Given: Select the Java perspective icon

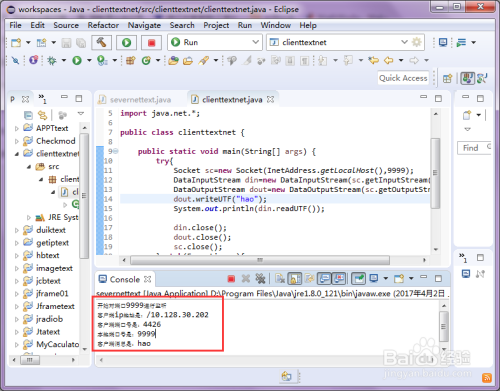Looking at the screenshot, I should pyautogui.click(x=467, y=78).
